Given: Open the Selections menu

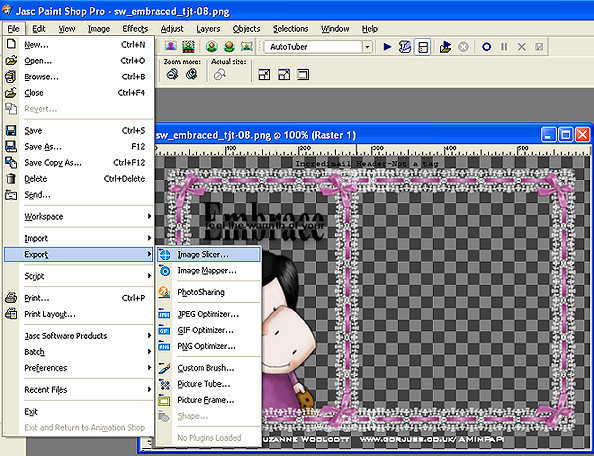Looking at the screenshot, I should click(x=291, y=29).
